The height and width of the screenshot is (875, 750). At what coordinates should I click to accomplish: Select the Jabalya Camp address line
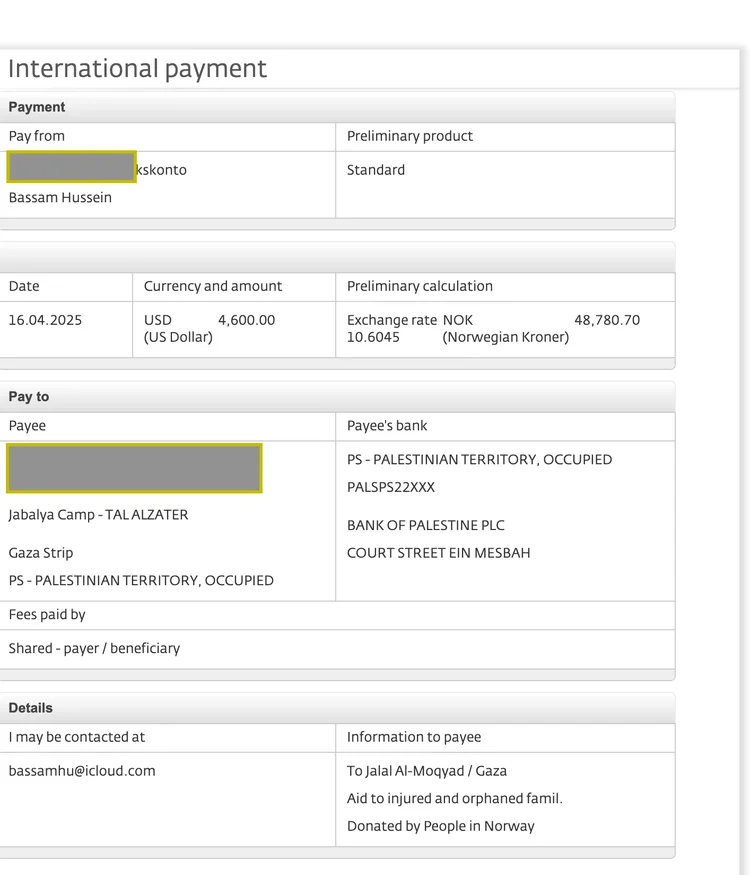(x=98, y=515)
